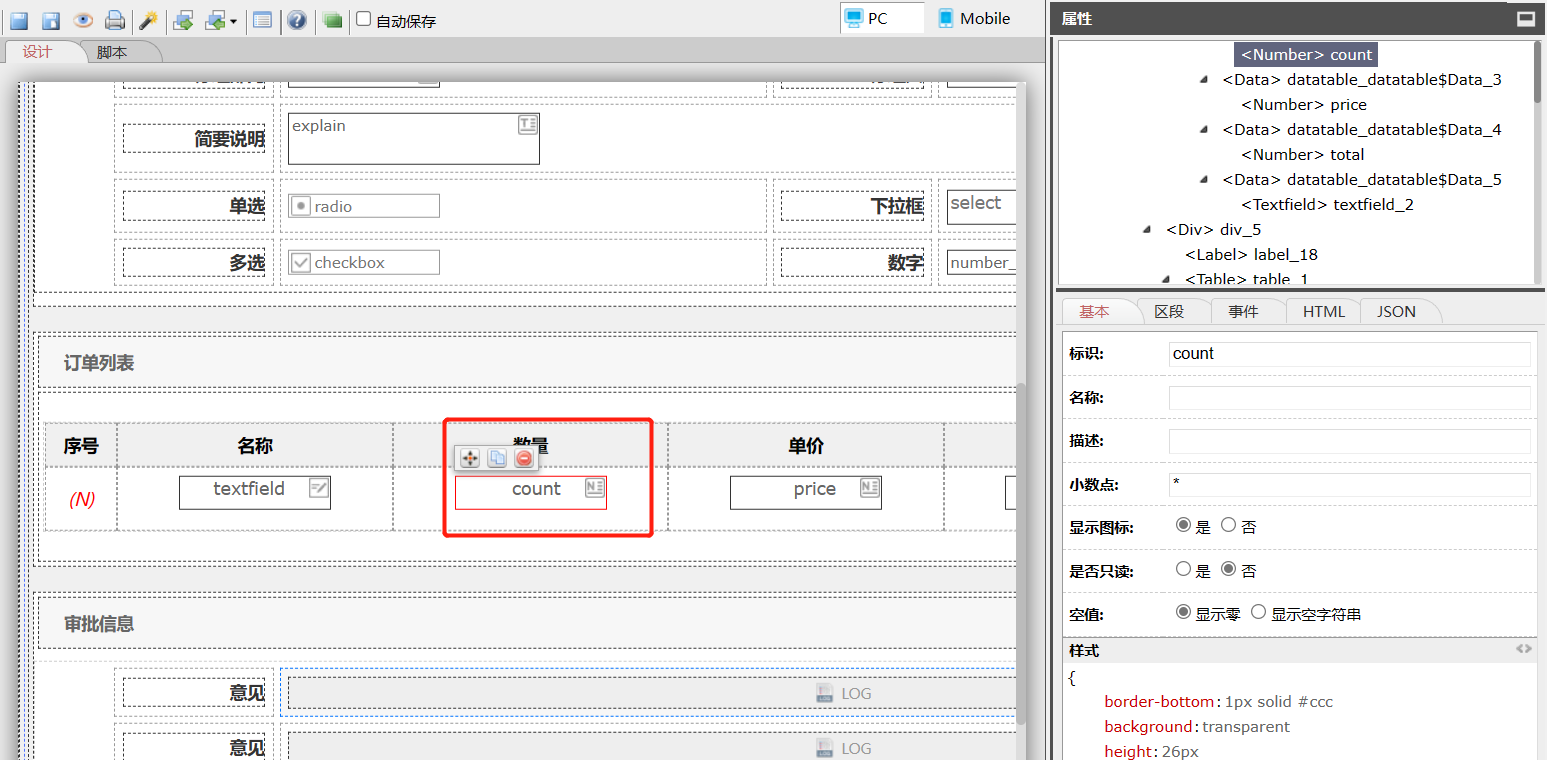Viewport: 1547px width, 760px height.
Task: Open the 事件 properties tab
Action: coord(1243,311)
